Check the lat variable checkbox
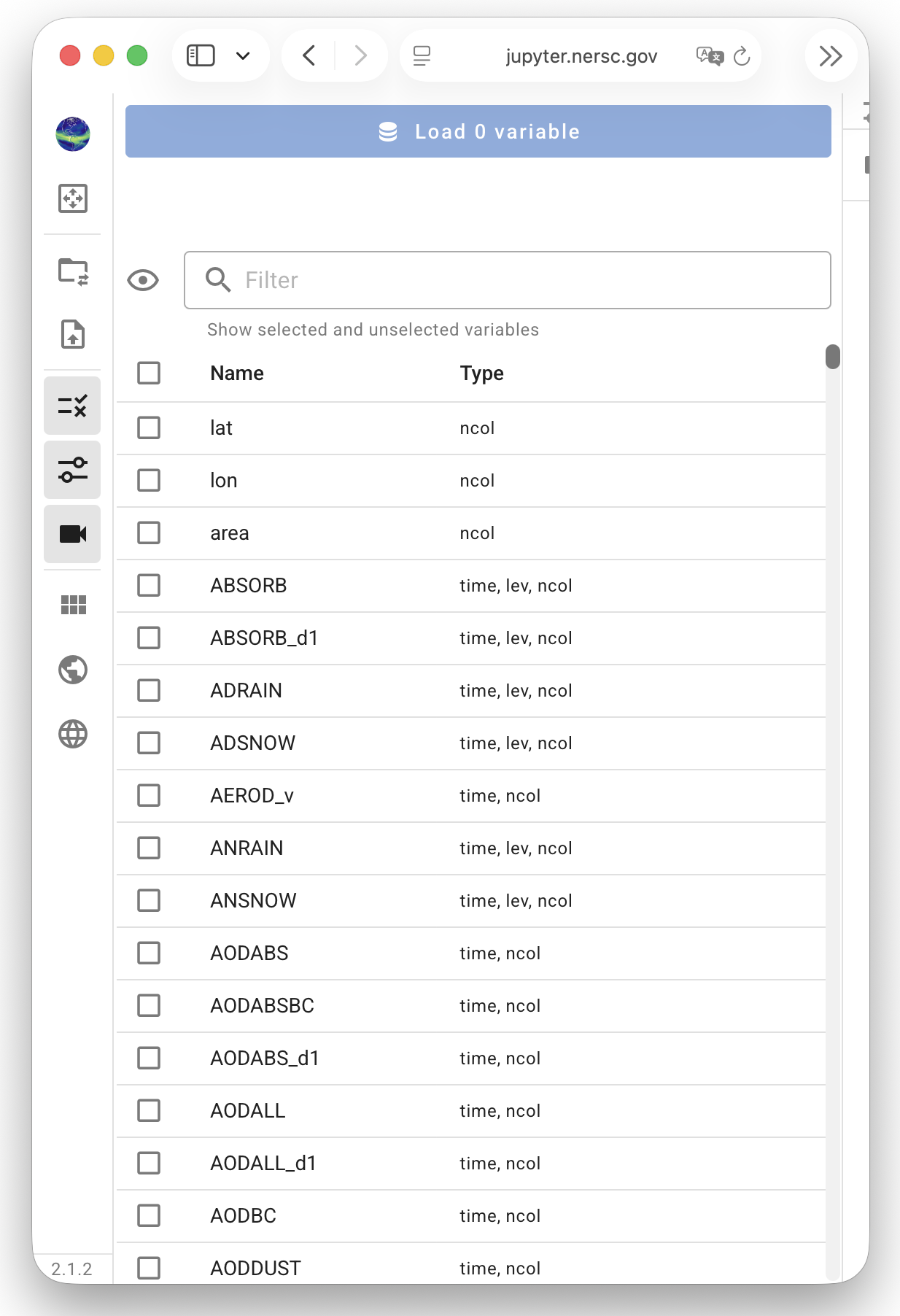 point(149,427)
